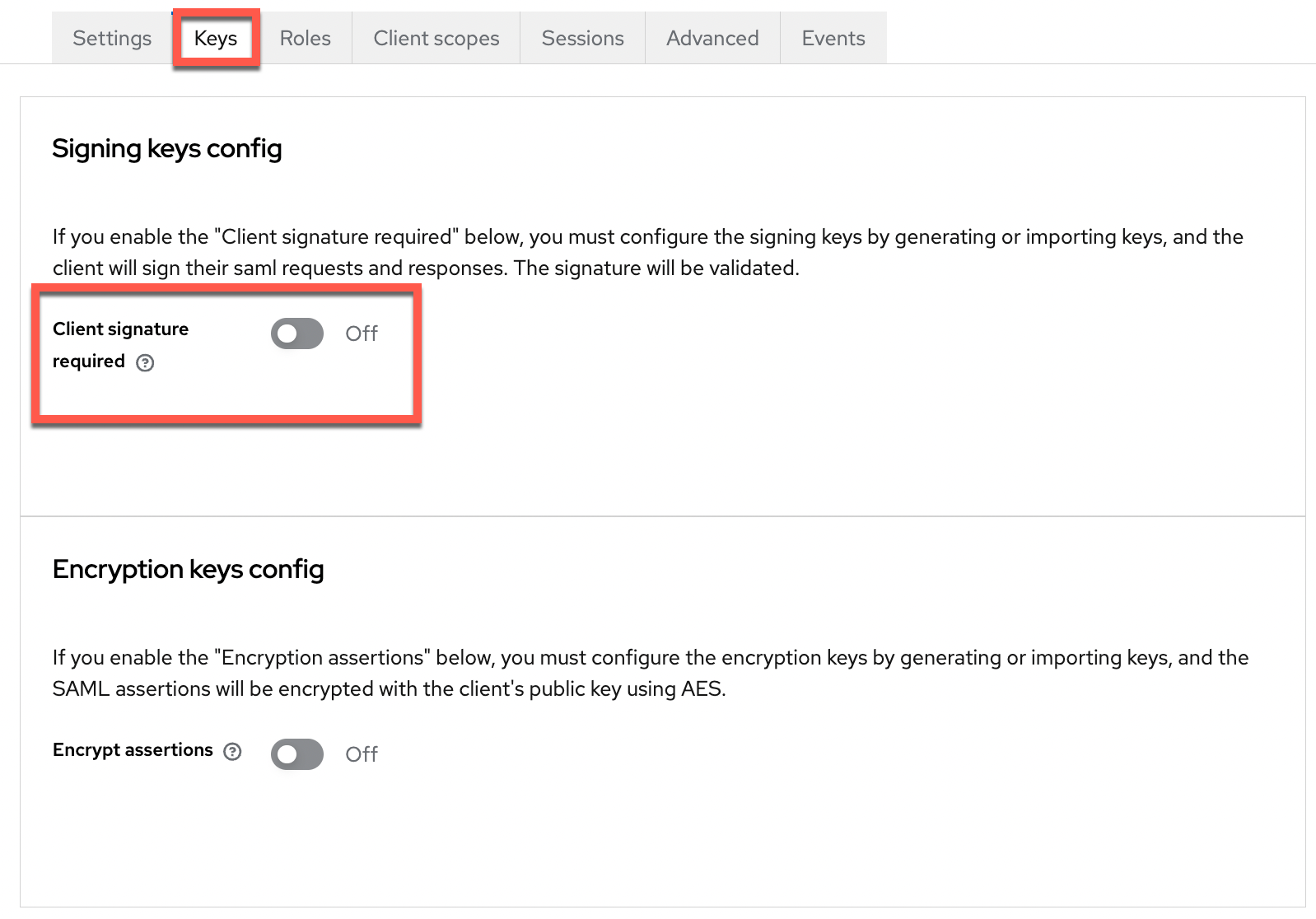This screenshot has height=919, width=1316.
Task: Enable the Client signature required switch
Action: (297, 334)
